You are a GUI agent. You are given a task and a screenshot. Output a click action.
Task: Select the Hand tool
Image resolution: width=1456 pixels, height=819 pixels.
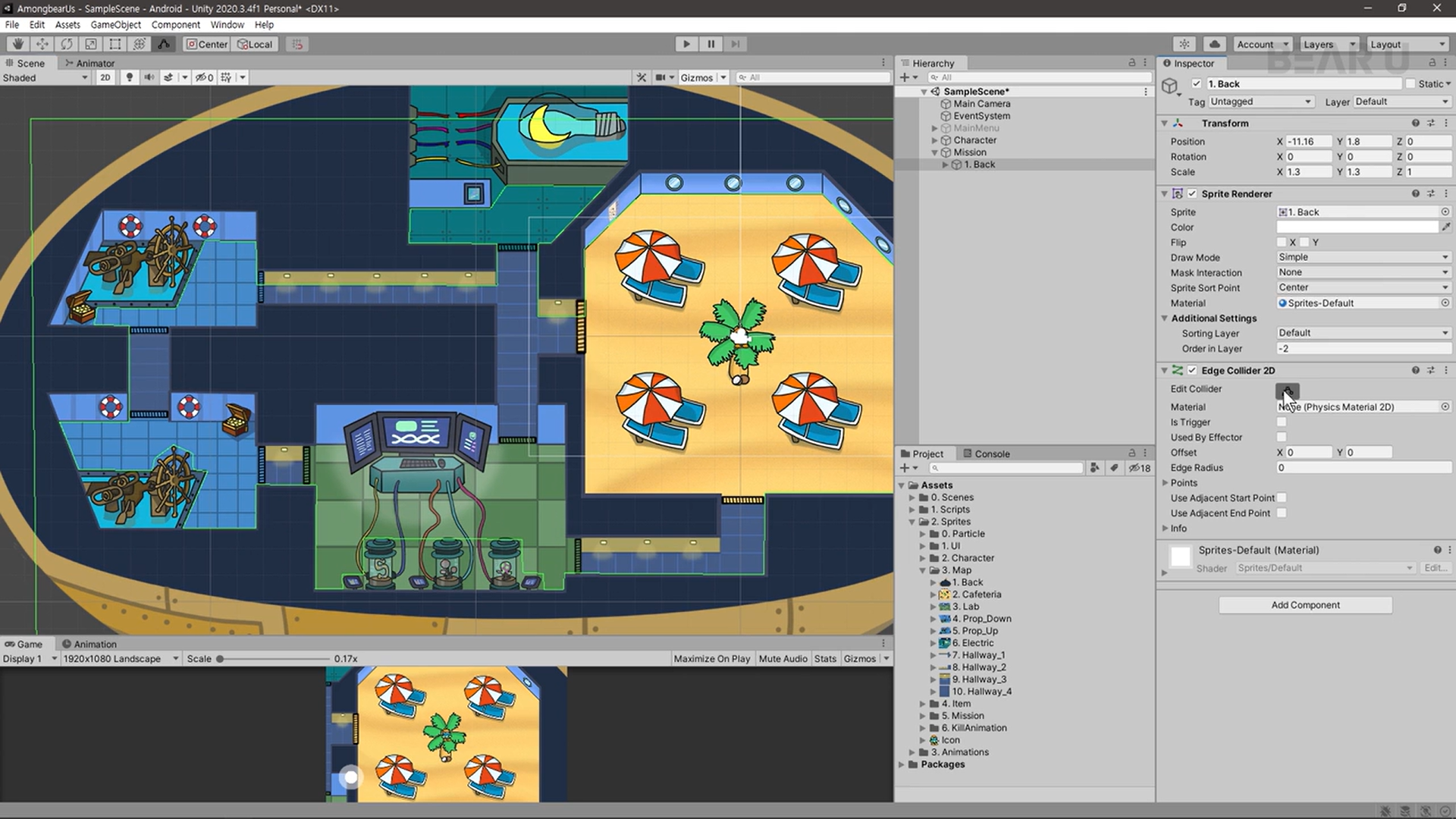(18, 44)
